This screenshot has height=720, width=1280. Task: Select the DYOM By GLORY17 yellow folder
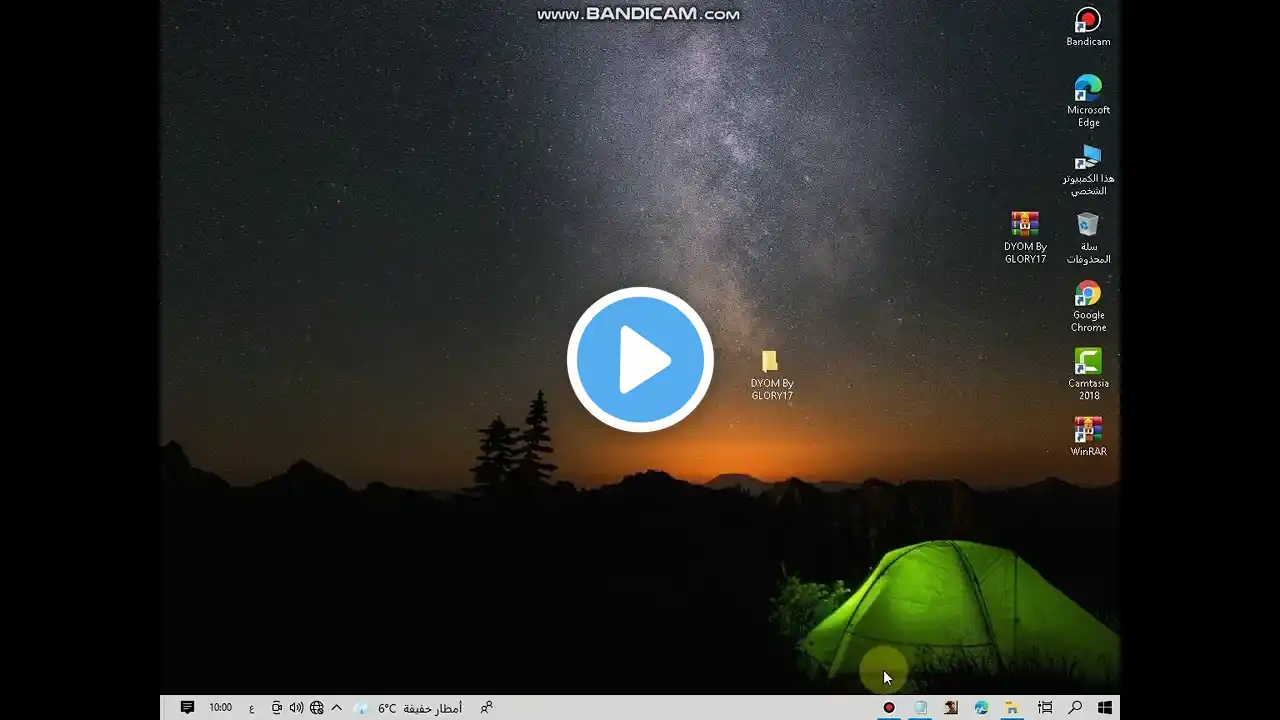tap(771, 375)
